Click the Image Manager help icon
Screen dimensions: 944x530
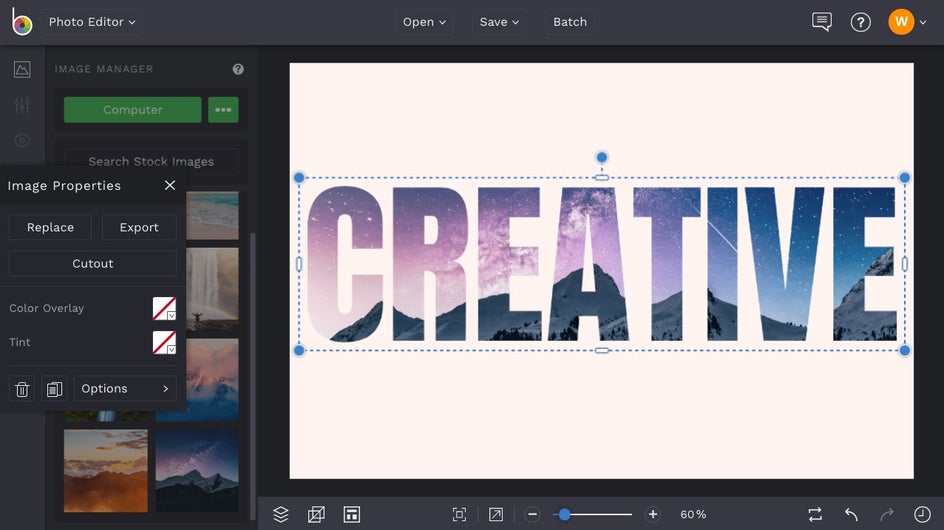point(238,69)
